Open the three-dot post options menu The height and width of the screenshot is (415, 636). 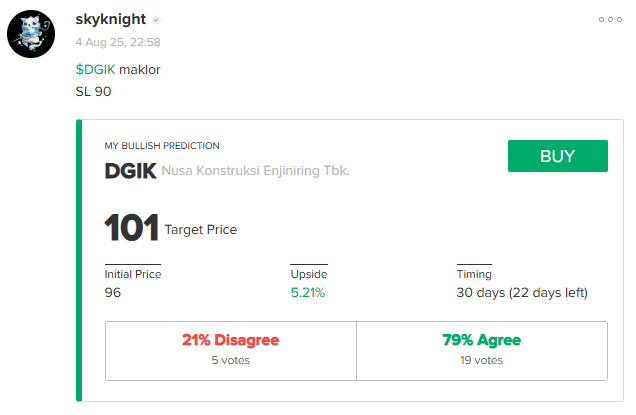coord(610,19)
